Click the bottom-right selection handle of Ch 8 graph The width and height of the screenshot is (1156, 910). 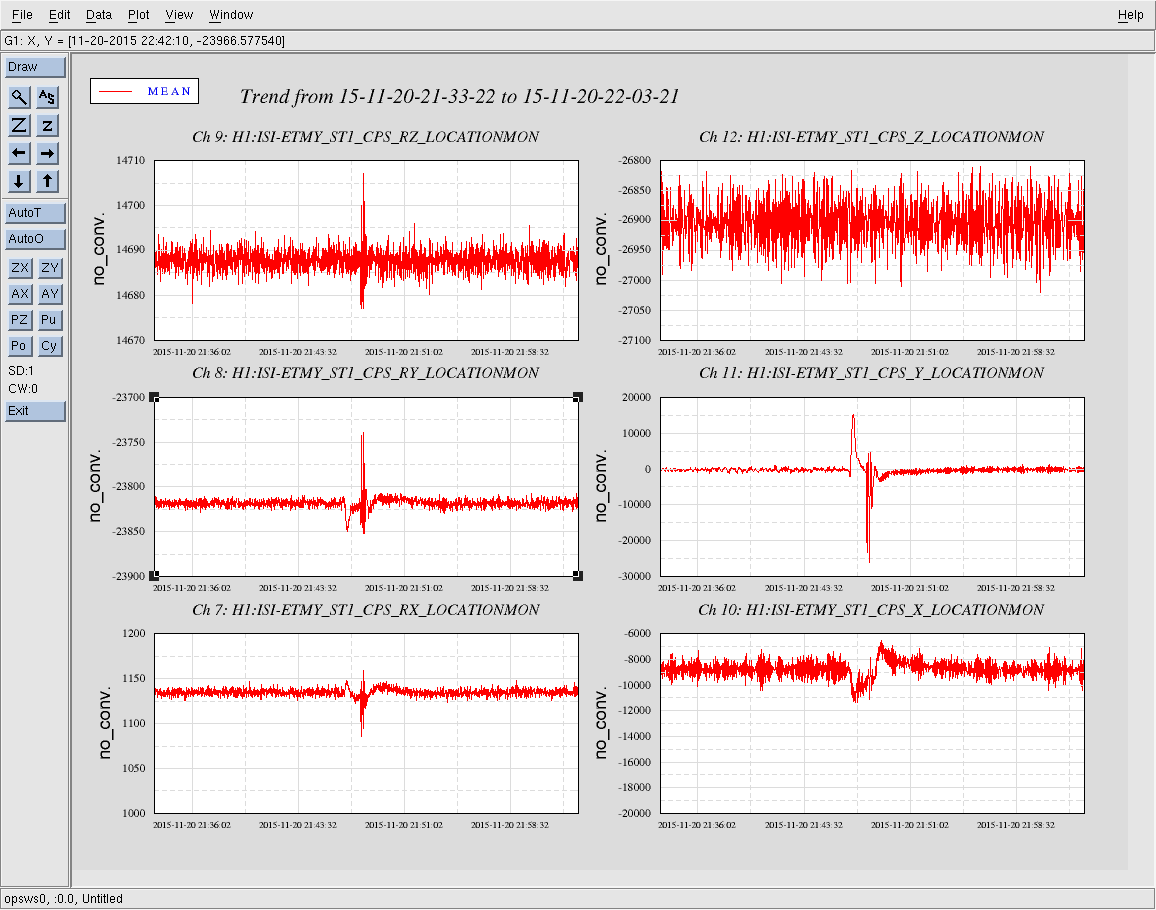578,575
